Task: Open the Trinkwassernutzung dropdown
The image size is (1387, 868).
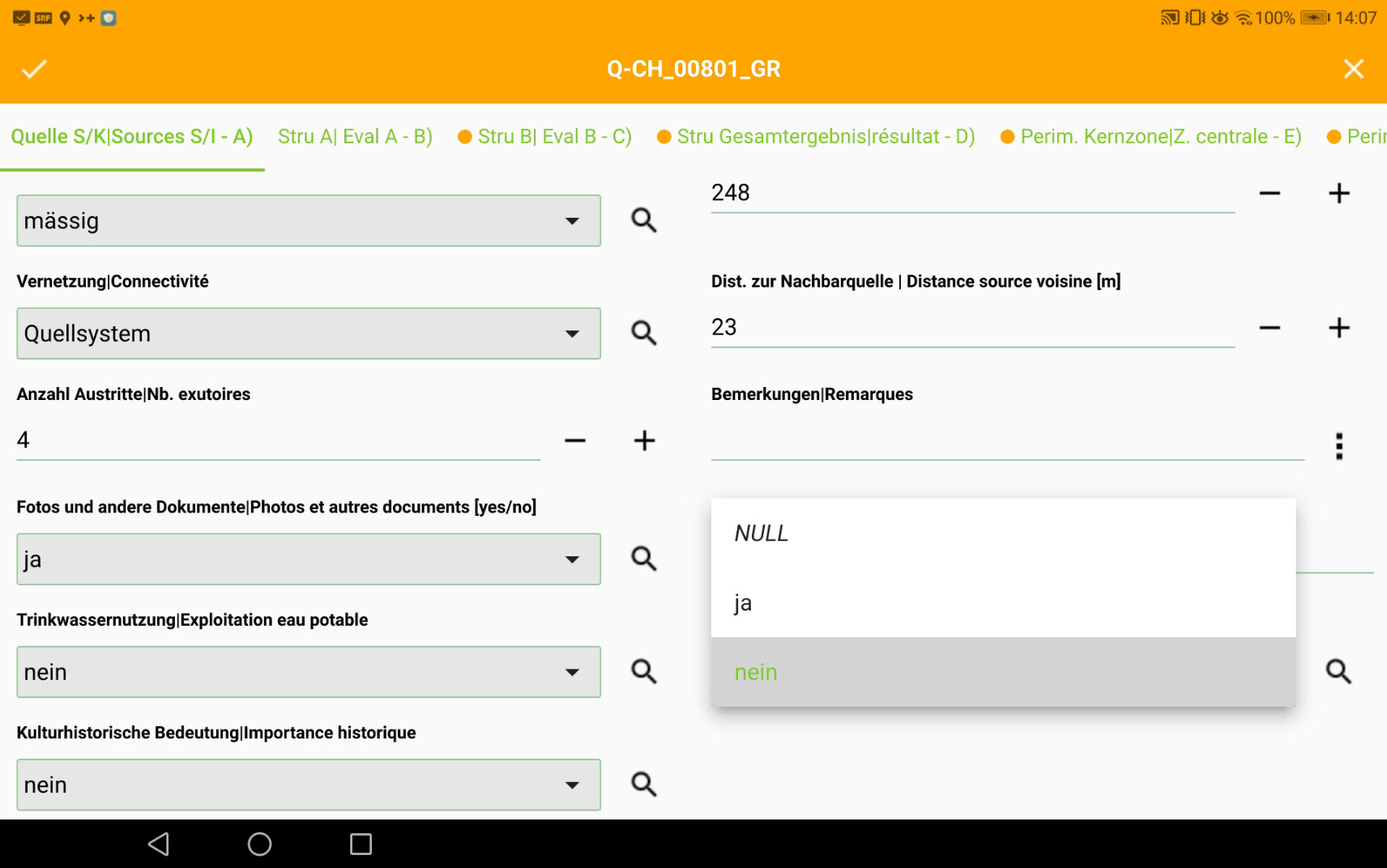Action: coord(308,672)
